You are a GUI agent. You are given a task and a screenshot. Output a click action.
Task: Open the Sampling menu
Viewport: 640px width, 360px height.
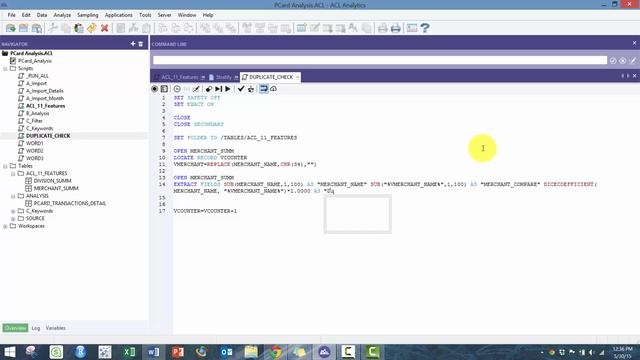(88, 15)
